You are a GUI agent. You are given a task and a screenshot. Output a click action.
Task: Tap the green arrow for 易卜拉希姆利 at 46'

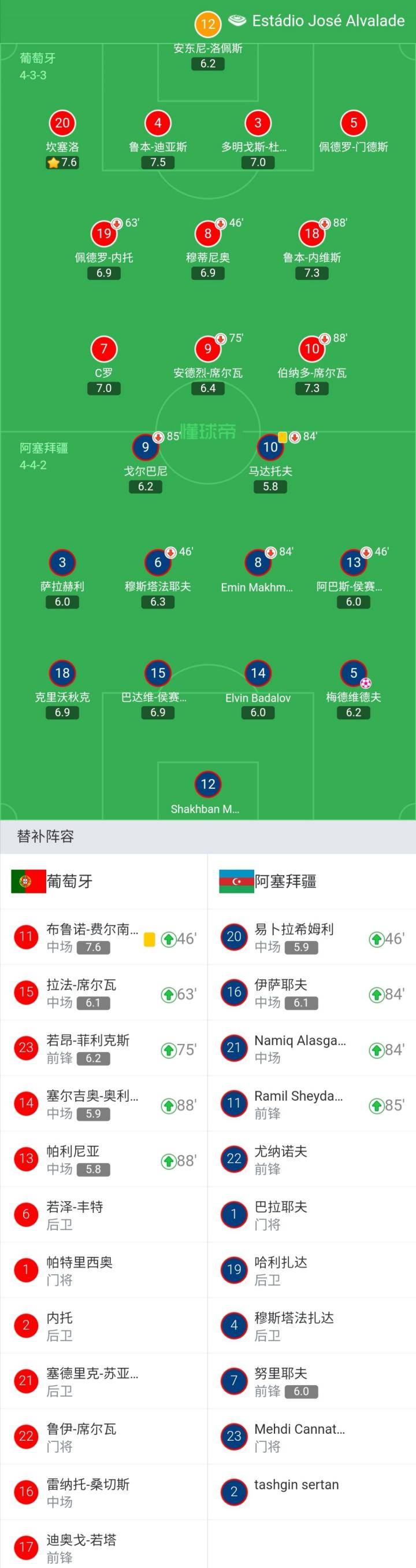(x=377, y=939)
